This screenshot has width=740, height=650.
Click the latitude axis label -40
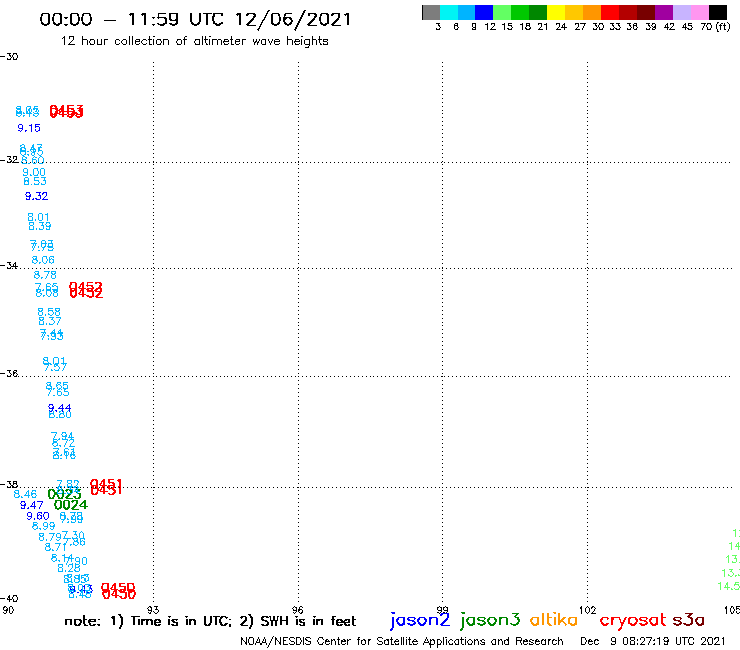click(9, 599)
